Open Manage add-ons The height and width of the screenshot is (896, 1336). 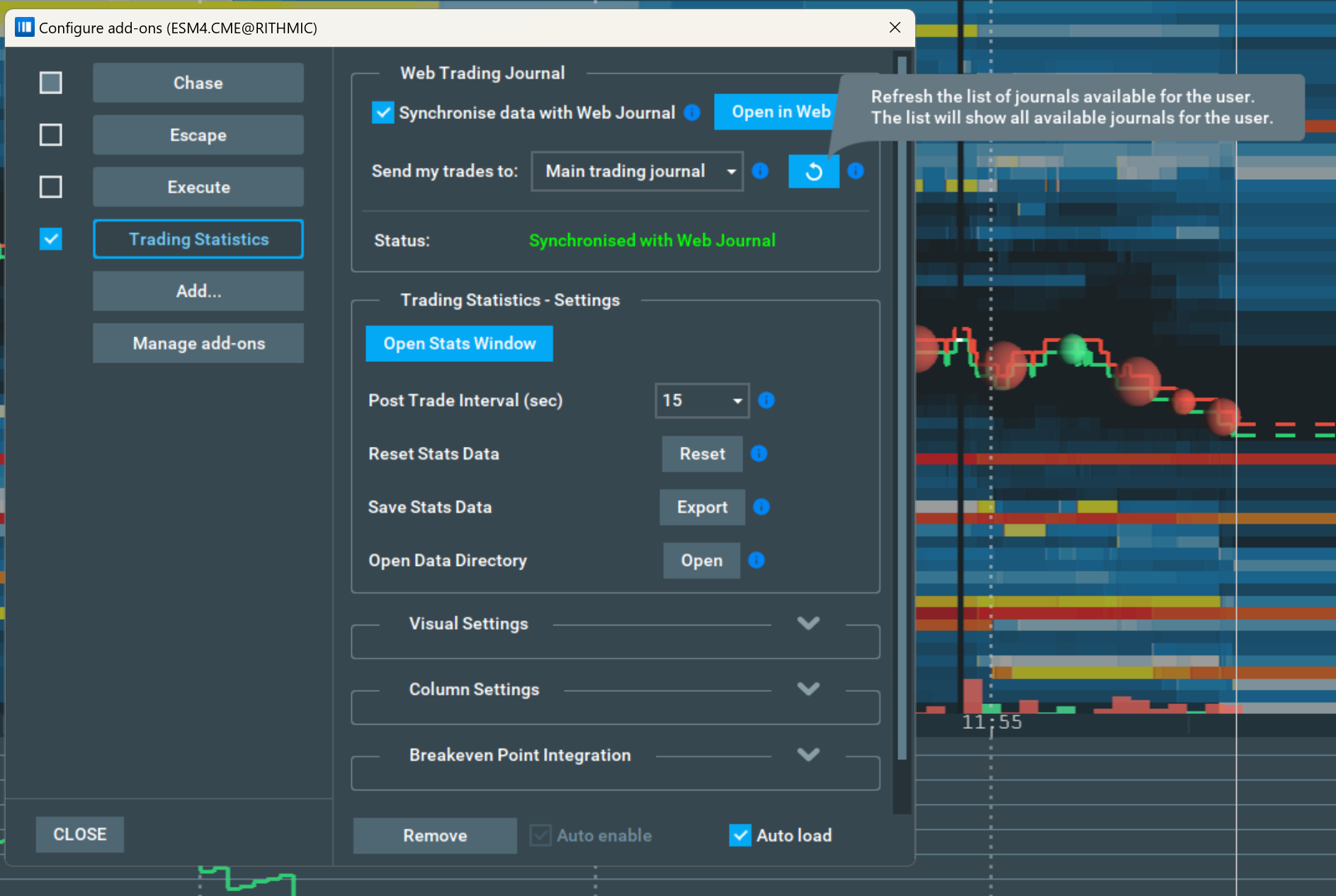pyautogui.click(x=198, y=343)
